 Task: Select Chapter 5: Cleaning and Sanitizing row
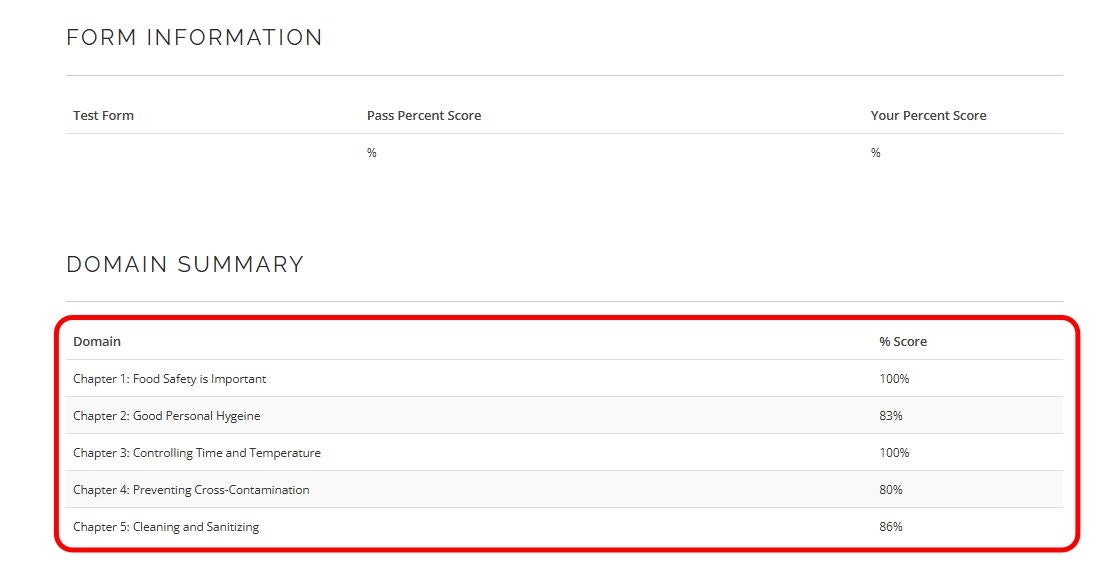(x=166, y=527)
